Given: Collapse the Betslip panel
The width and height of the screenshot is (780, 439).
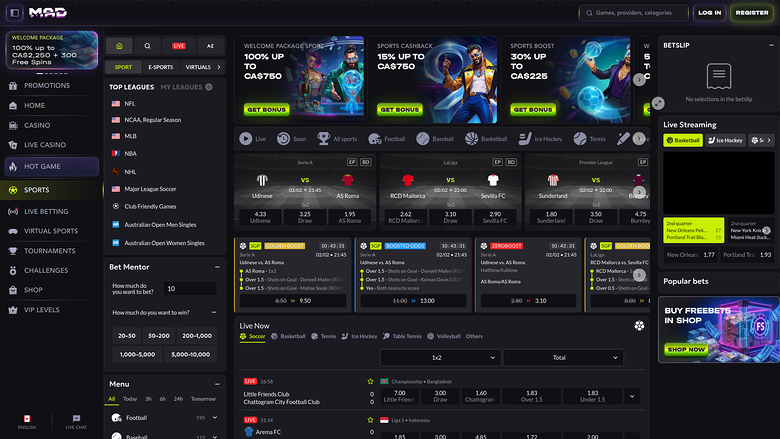Looking at the screenshot, I should tap(771, 45).
